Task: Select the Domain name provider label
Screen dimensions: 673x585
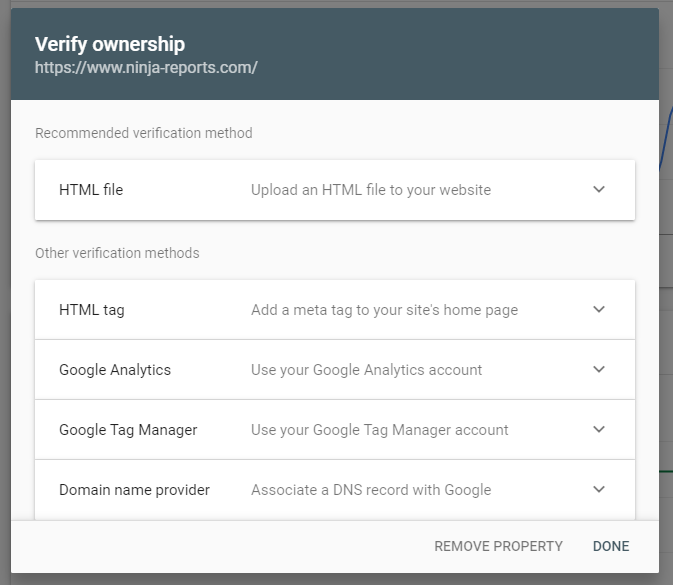Action: click(x=134, y=490)
